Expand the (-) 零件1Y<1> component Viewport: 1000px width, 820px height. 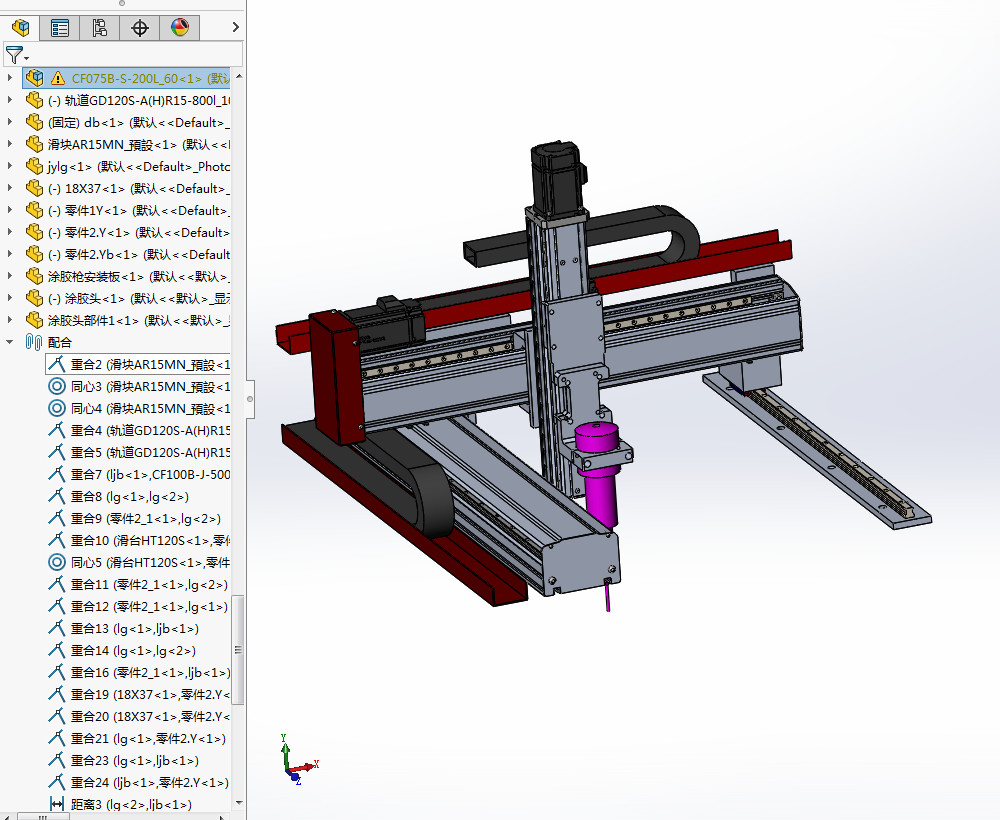point(9,210)
